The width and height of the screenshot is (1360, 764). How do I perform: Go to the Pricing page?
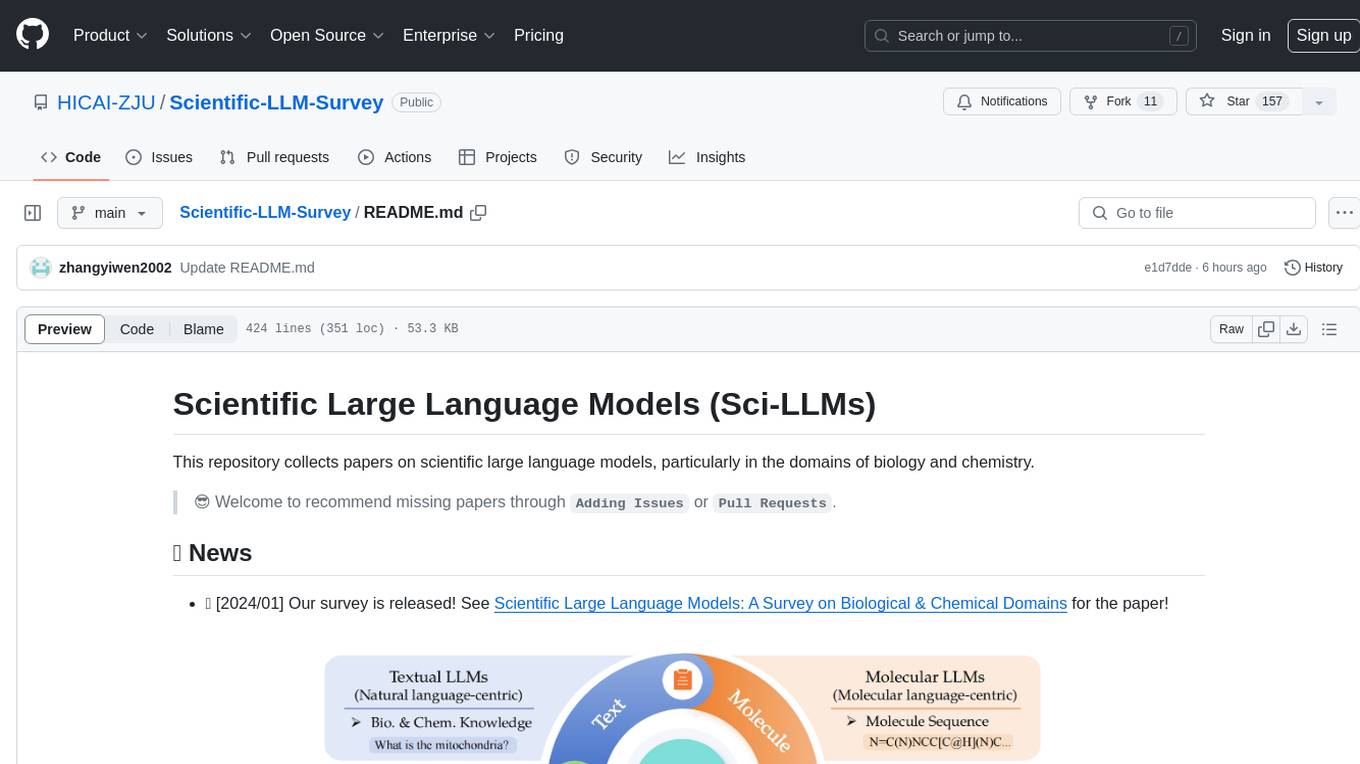click(539, 35)
